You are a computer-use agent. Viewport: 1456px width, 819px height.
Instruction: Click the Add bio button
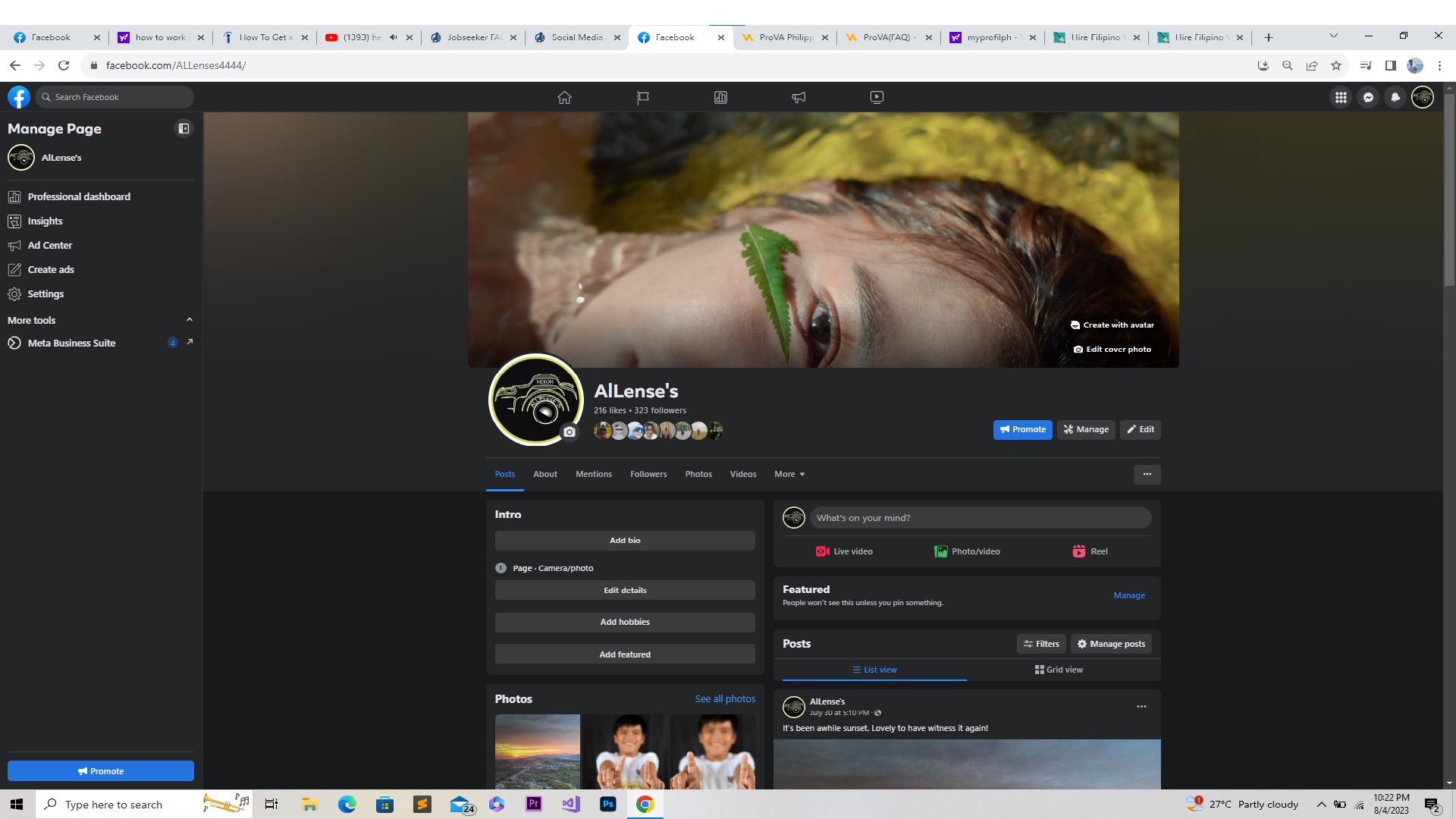[625, 541]
